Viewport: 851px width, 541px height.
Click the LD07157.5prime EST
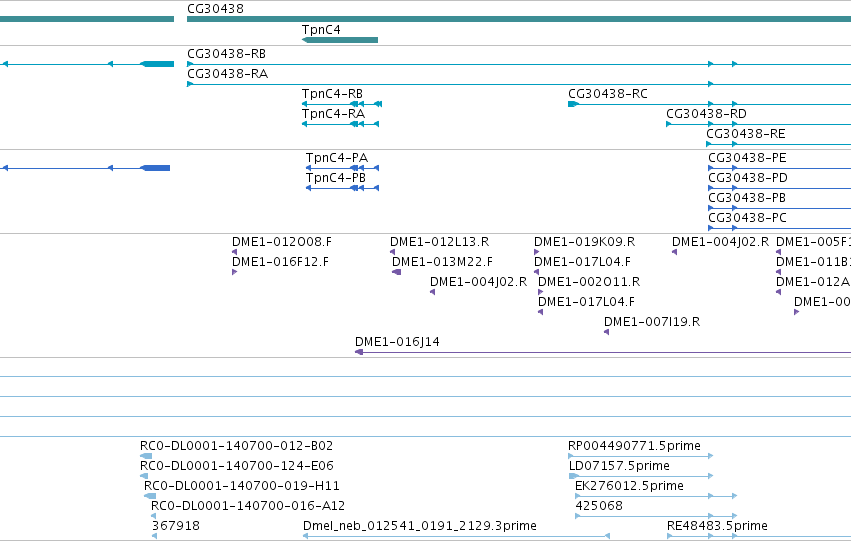[x=641, y=476]
